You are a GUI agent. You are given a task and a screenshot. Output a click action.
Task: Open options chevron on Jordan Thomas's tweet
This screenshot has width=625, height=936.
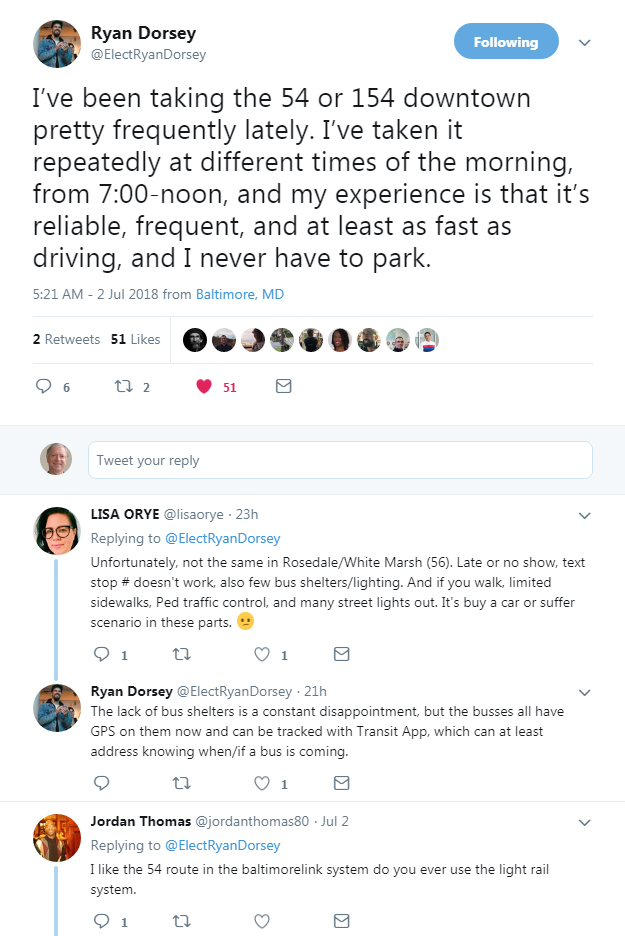tap(585, 822)
